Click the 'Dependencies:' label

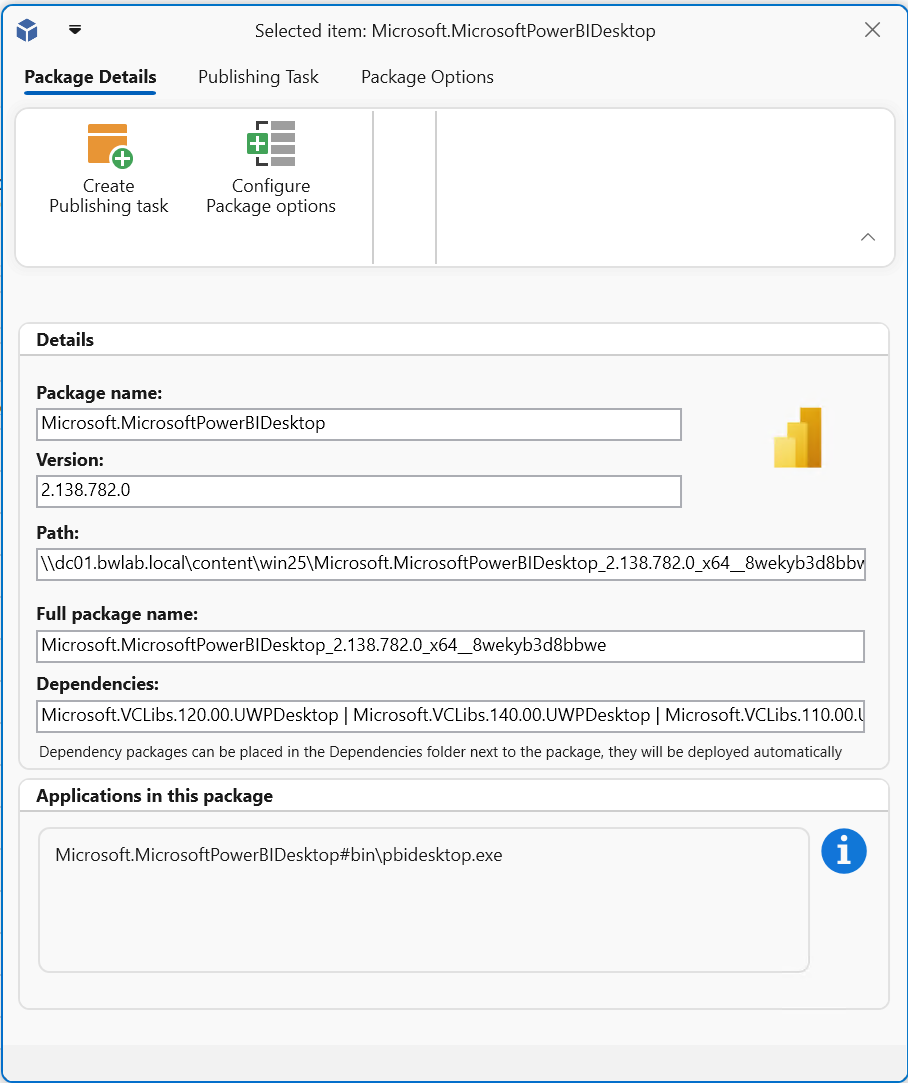tap(97, 684)
